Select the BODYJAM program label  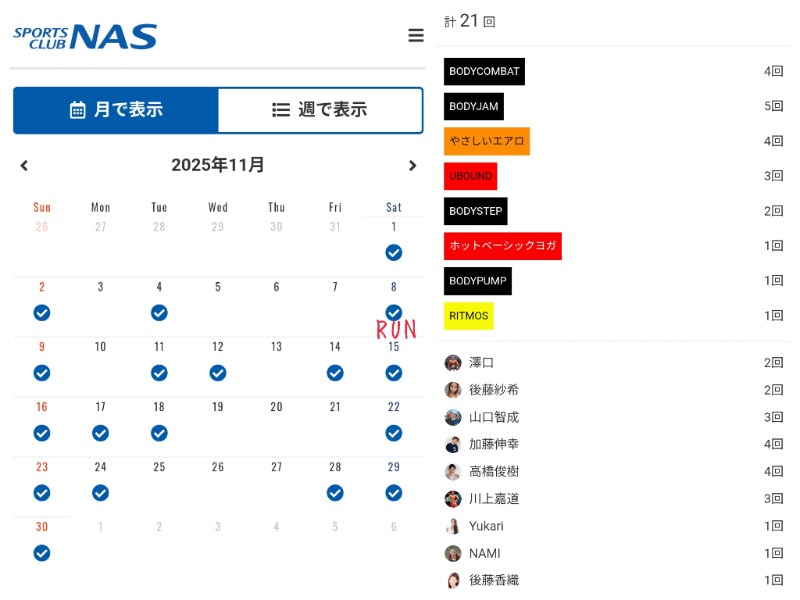click(x=474, y=106)
